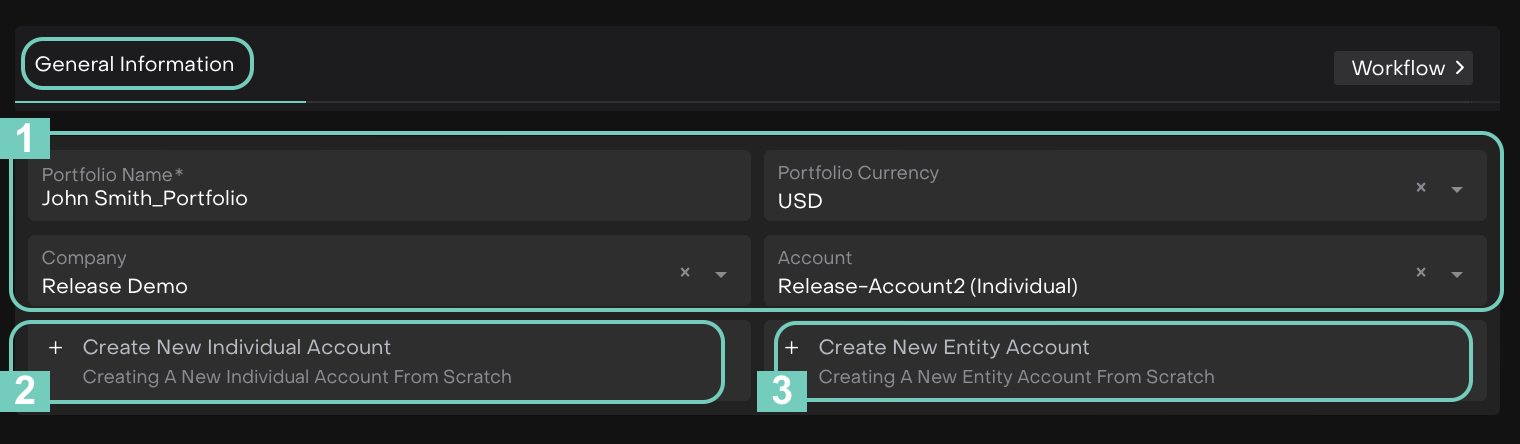Click the plus icon for new entity account

[x=792, y=348]
